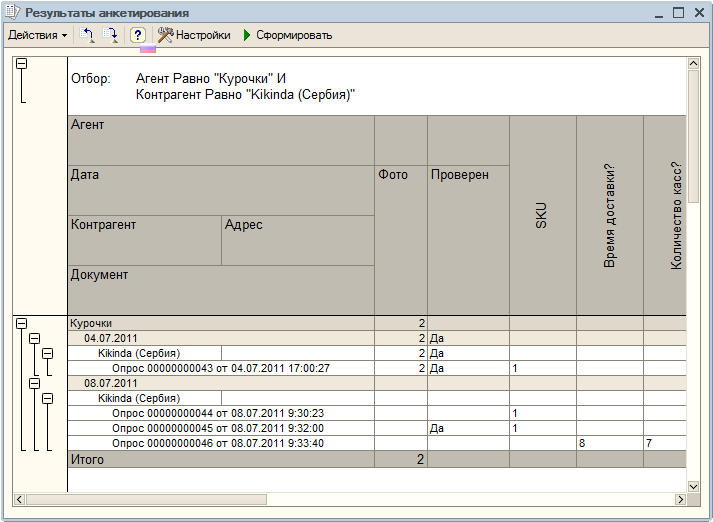Viewport: 713px width, 522px height.
Task: Click the Итого totals row label
Action: pos(221,459)
